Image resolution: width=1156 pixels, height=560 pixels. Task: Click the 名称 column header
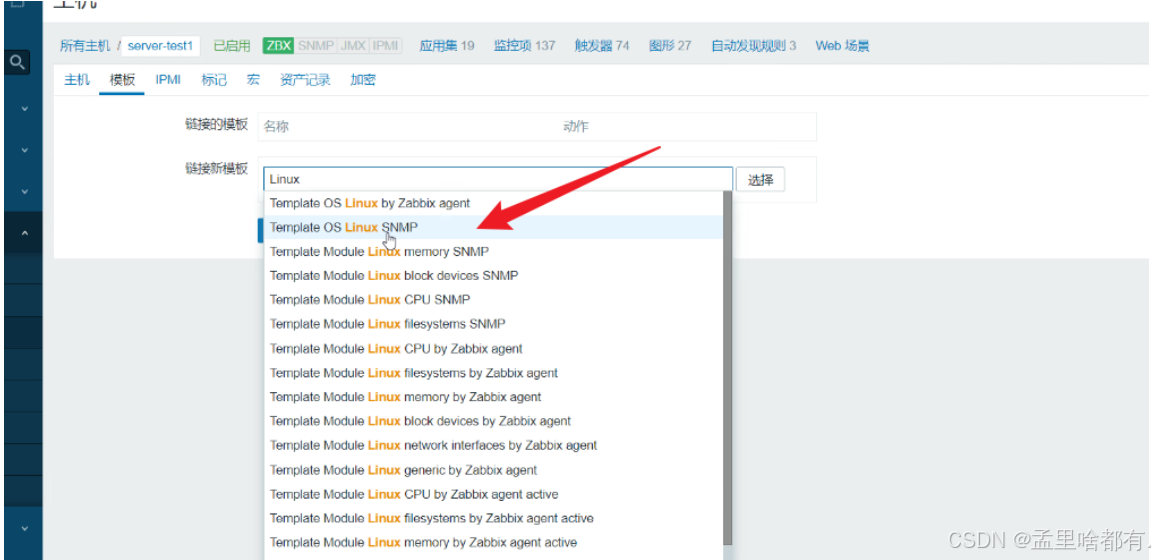pos(276,127)
